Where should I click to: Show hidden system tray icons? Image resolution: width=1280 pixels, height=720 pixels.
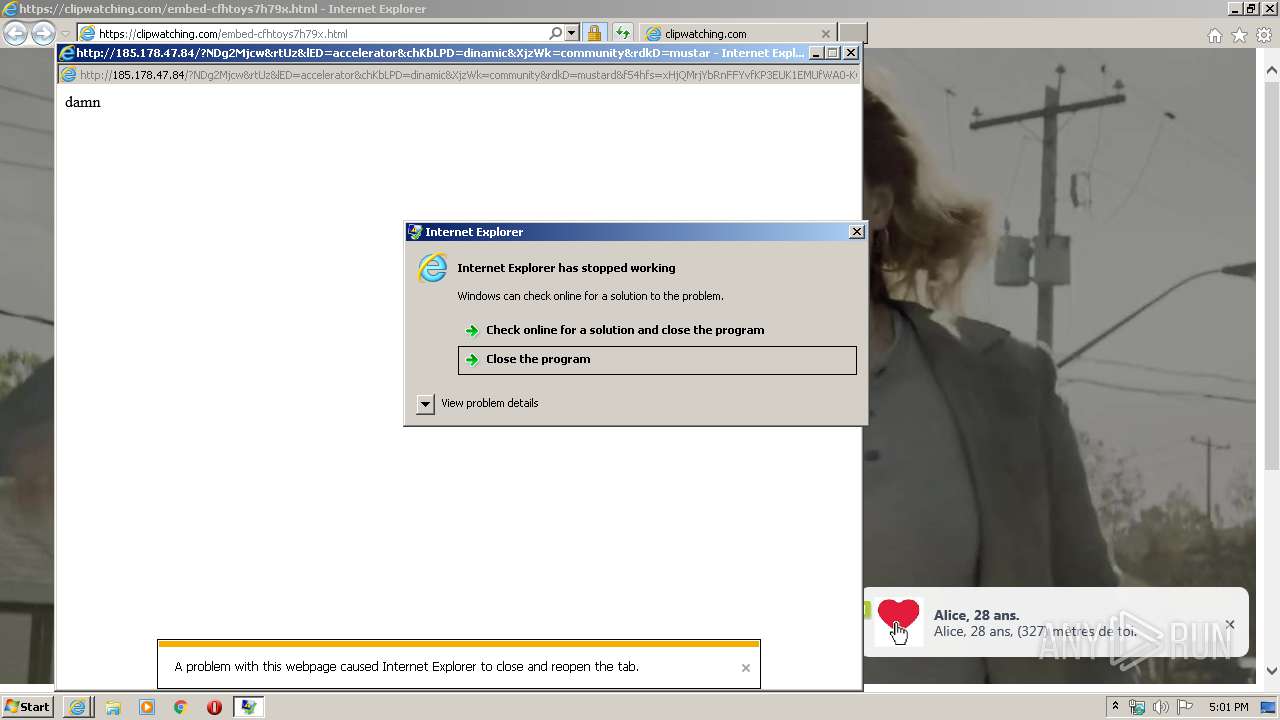(x=1115, y=707)
